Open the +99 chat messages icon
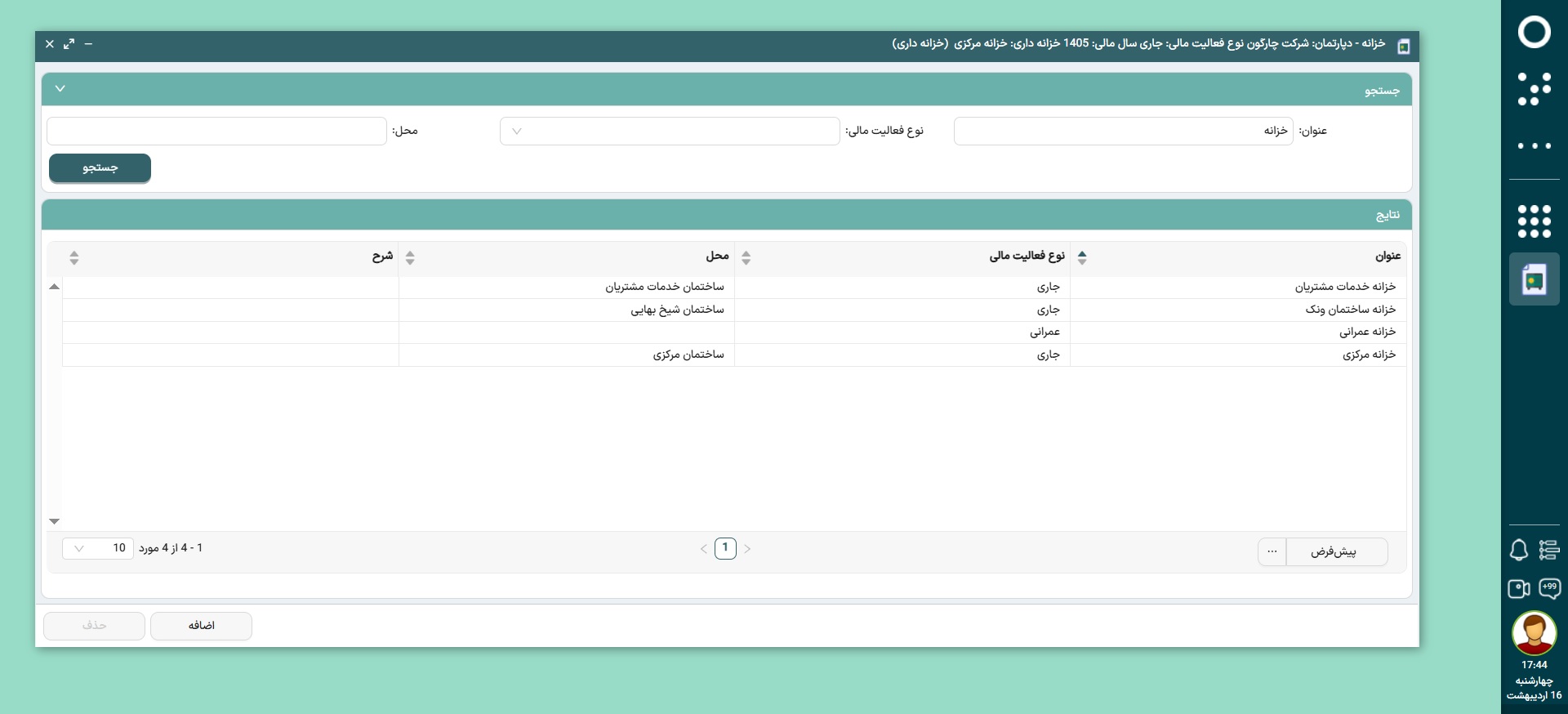Screen dimensions: 1568x714 [x=1549, y=588]
